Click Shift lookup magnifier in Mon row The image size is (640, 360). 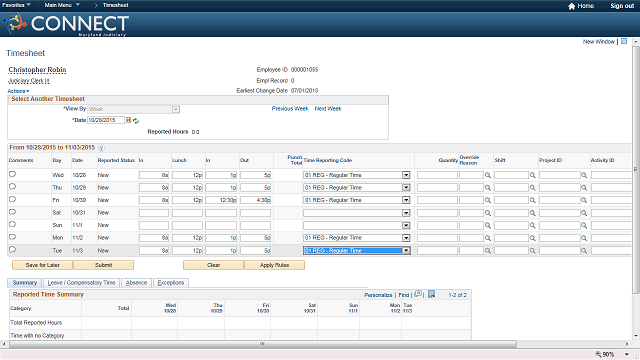pyautogui.click(x=533, y=238)
